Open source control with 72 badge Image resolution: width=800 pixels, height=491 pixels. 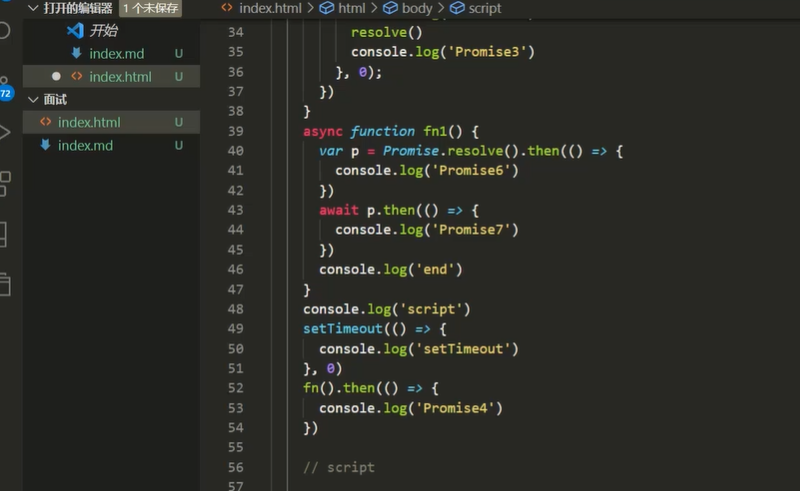(5, 89)
